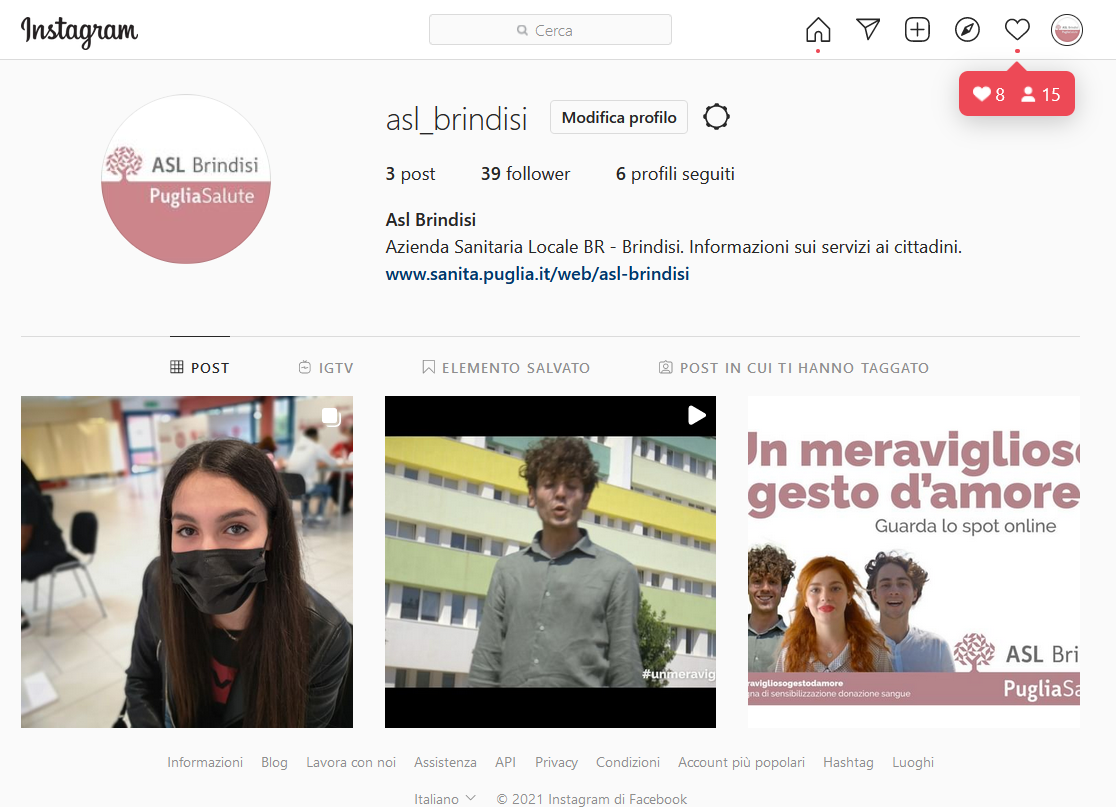Open Lavora con noi footer link
The width and height of the screenshot is (1116, 807).
coord(351,762)
